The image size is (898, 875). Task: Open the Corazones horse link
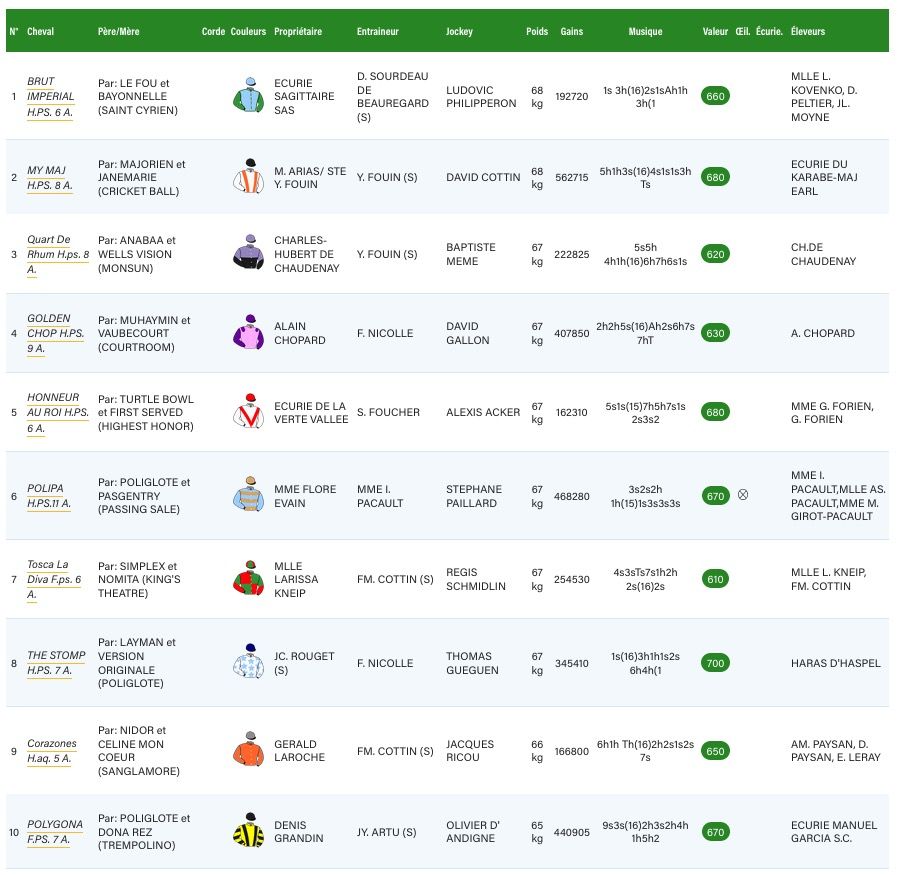50,751
